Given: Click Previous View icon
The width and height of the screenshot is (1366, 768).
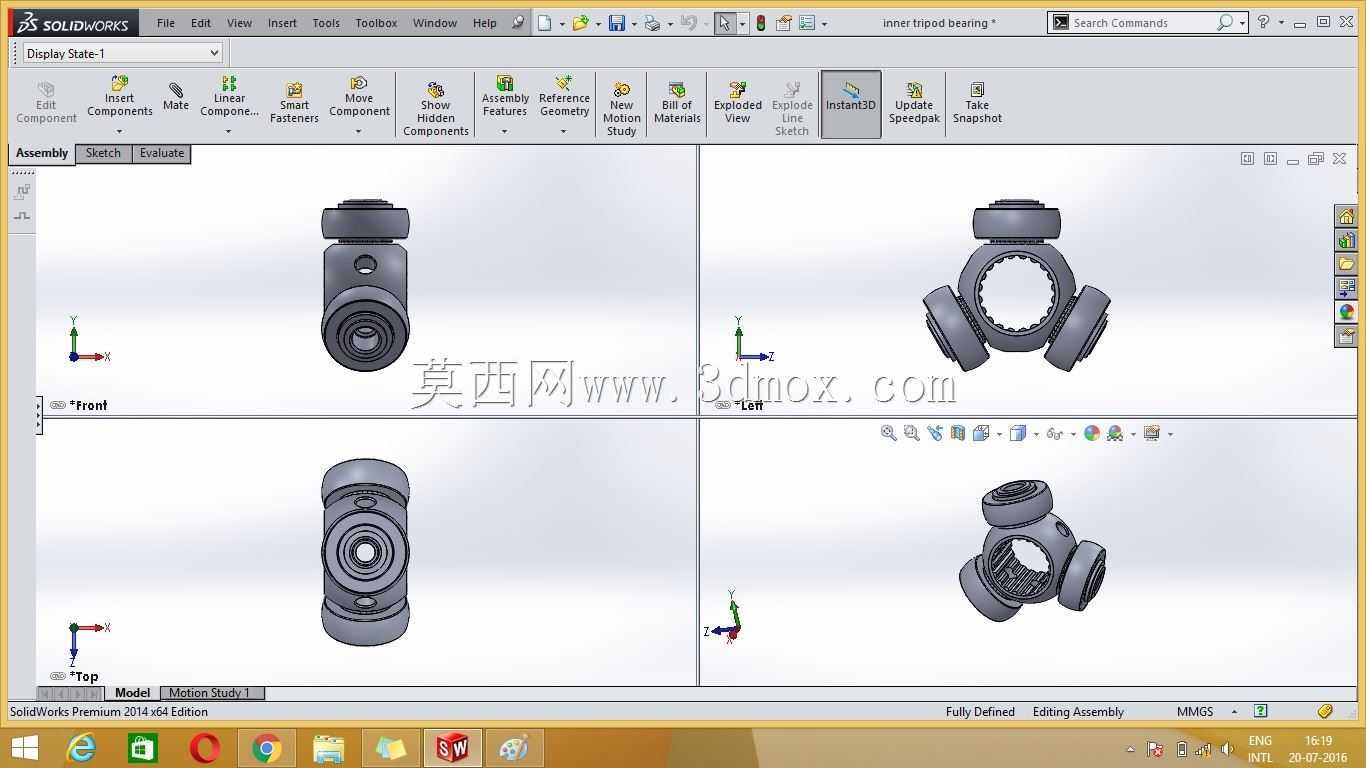Looking at the screenshot, I should coord(934,433).
